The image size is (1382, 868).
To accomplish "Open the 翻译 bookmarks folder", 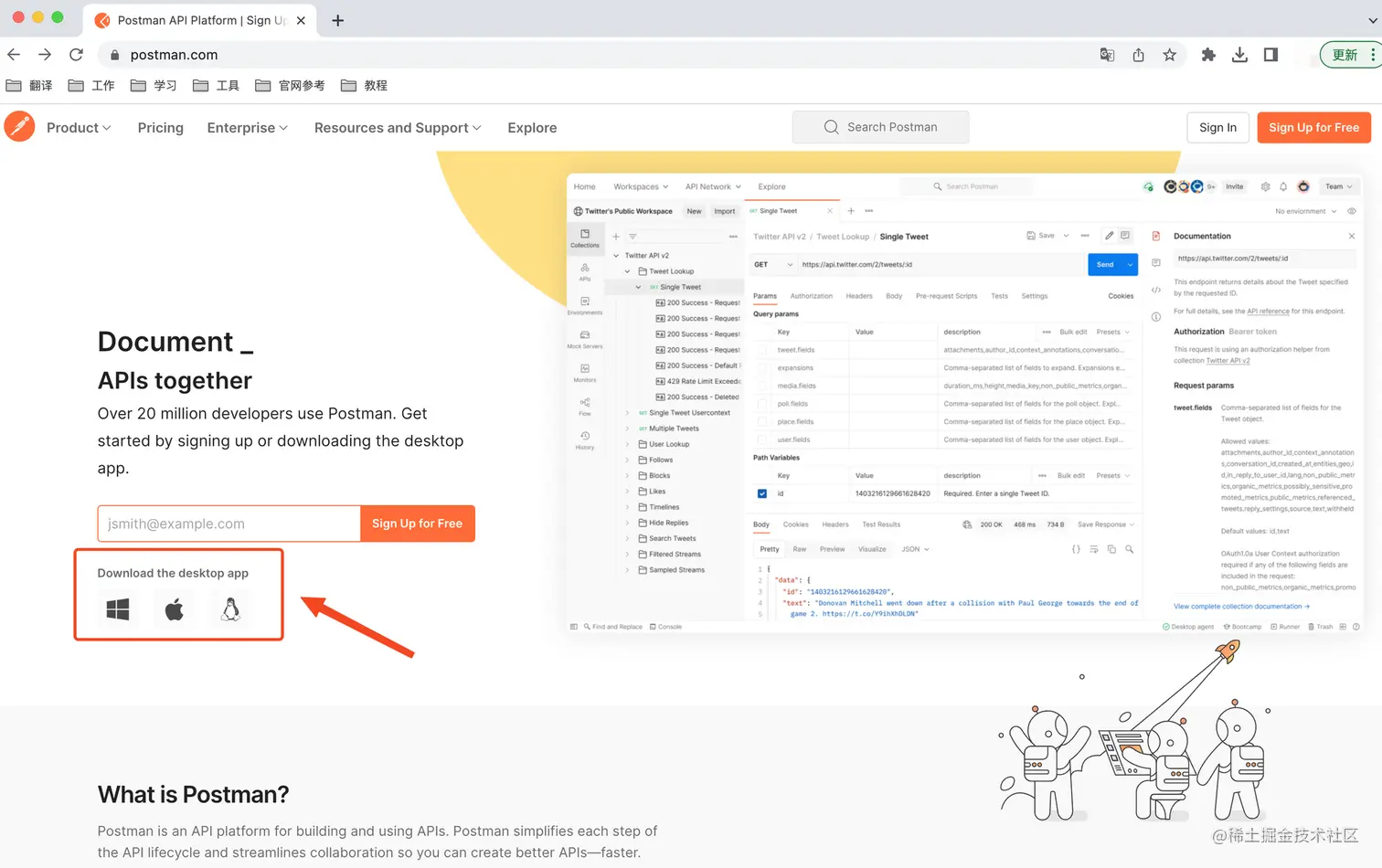I will (29, 86).
